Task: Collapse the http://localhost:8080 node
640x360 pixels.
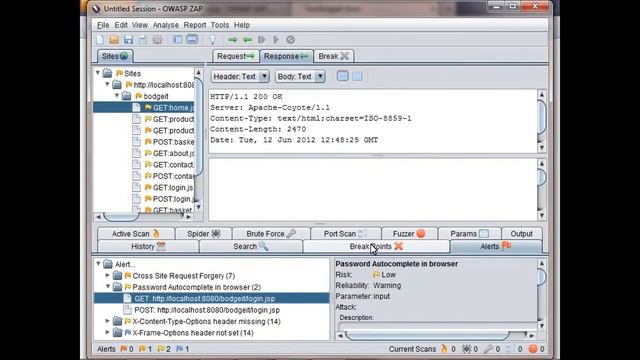Action: (x=108, y=84)
